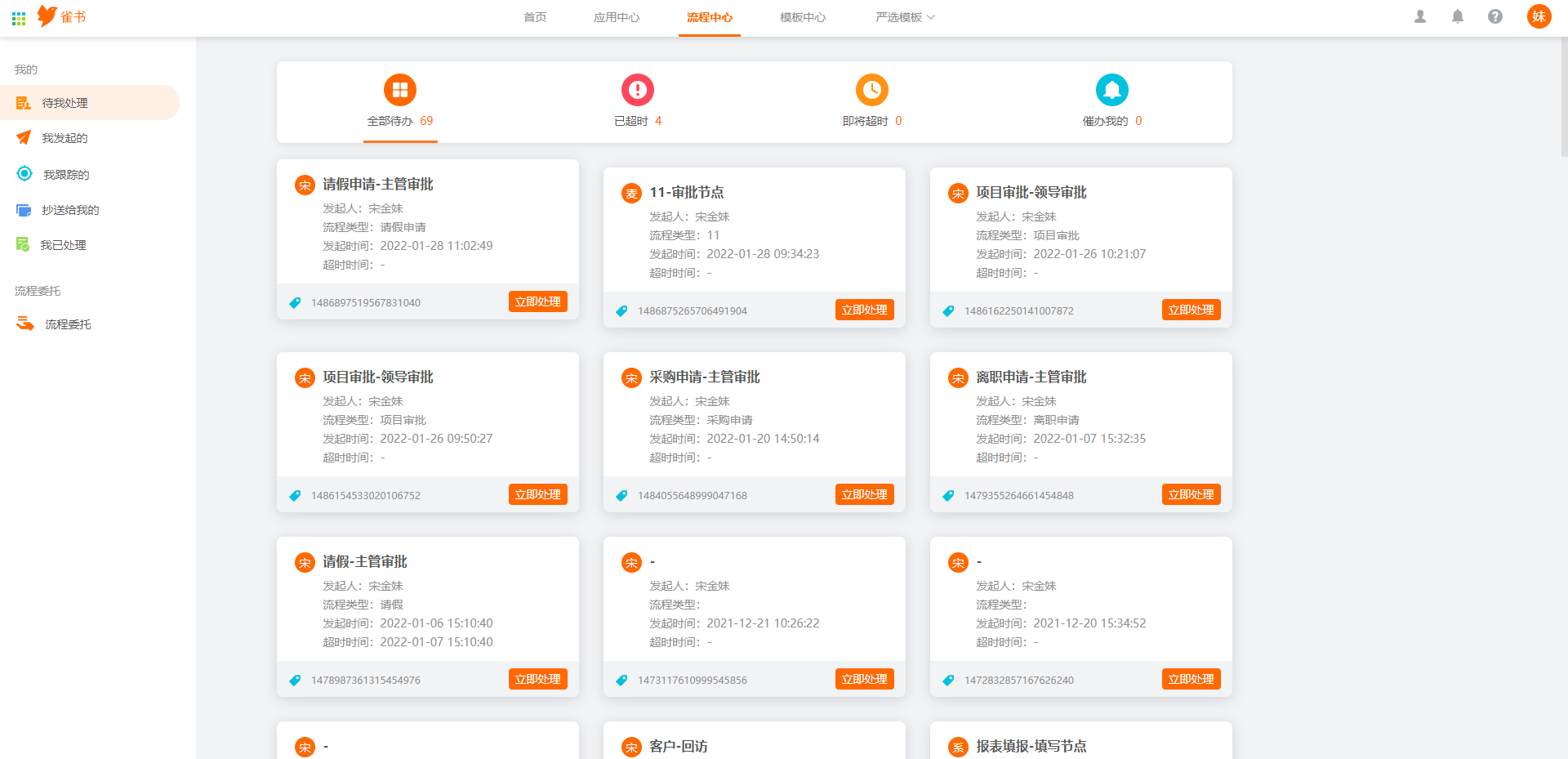Click 立即处理 on 离职申请-主管审批 card

click(1192, 494)
